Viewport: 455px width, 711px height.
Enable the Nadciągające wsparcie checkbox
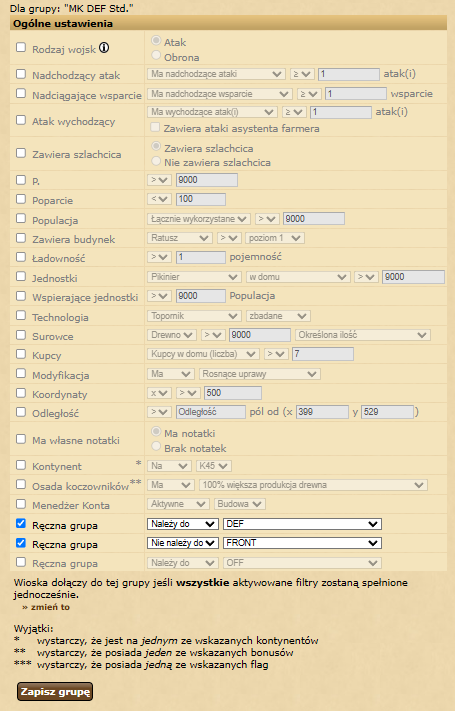pyautogui.click(x=21, y=93)
